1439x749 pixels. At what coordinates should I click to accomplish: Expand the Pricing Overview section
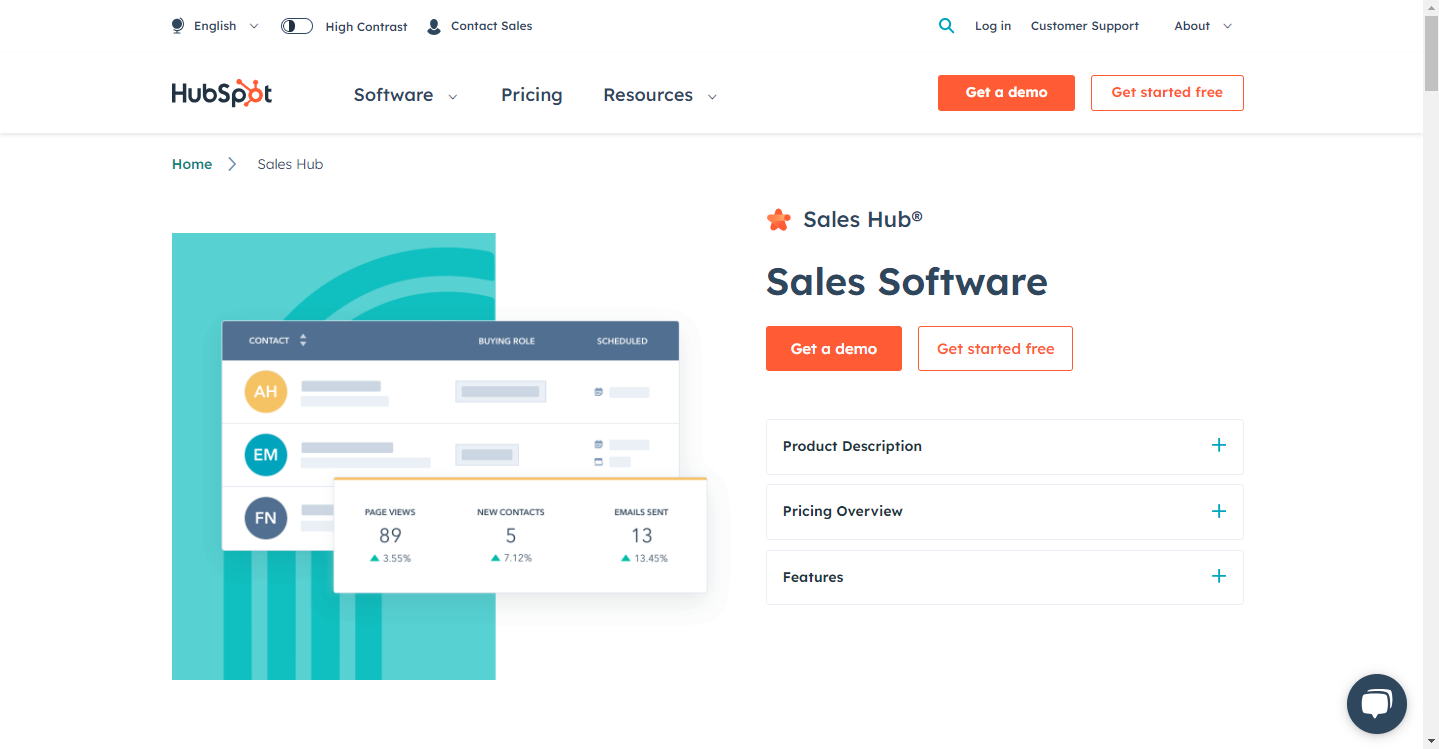point(1004,512)
